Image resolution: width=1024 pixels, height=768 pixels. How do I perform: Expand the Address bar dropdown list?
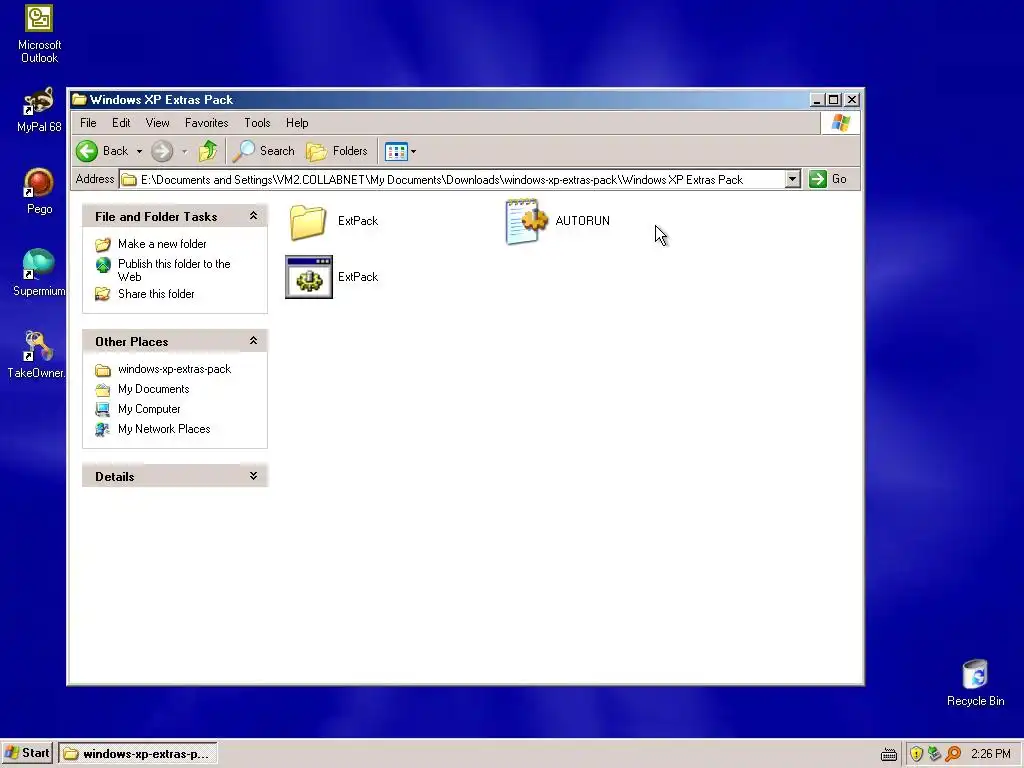[792, 179]
